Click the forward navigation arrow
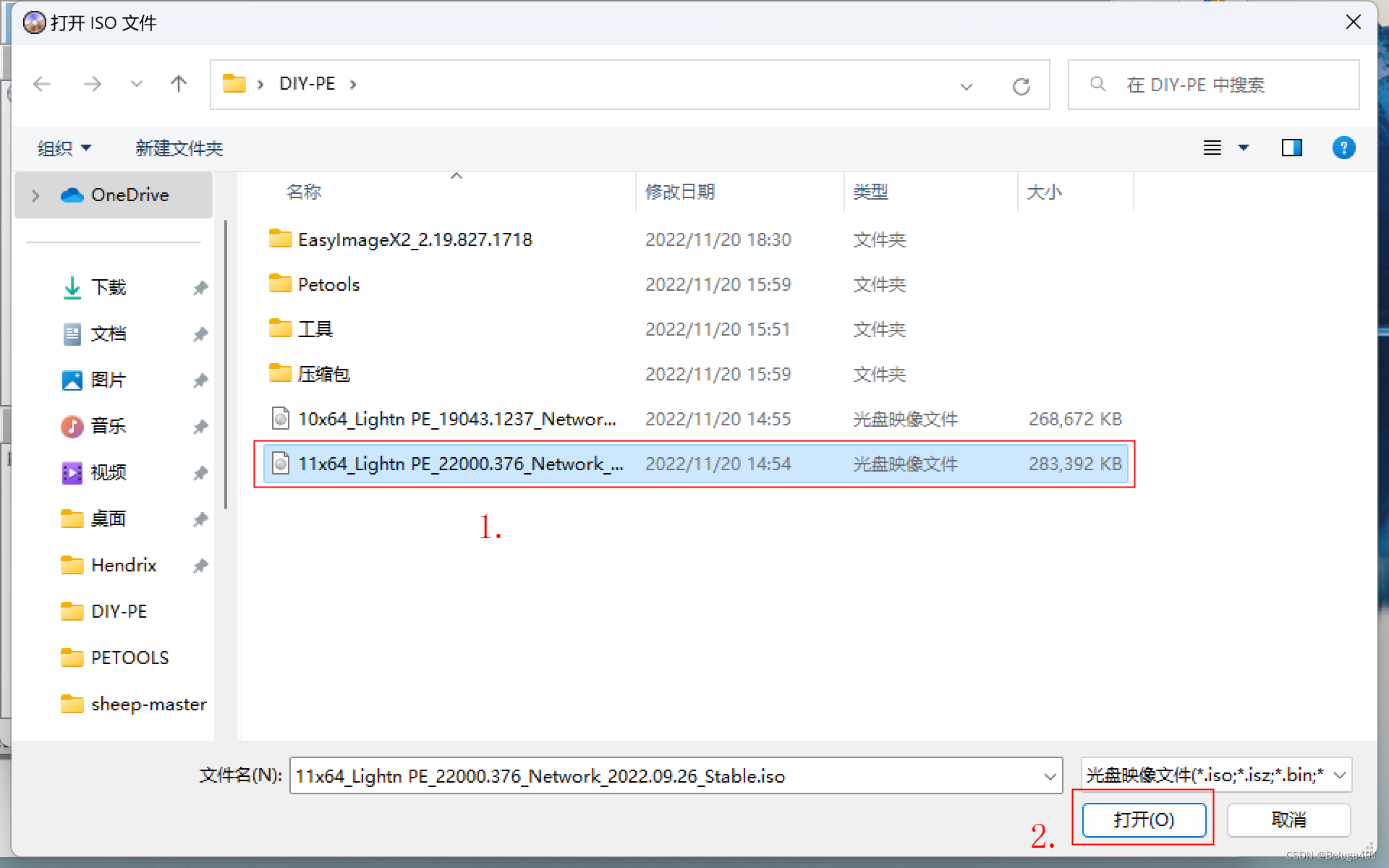1389x868 pixels. click(93, 84)
